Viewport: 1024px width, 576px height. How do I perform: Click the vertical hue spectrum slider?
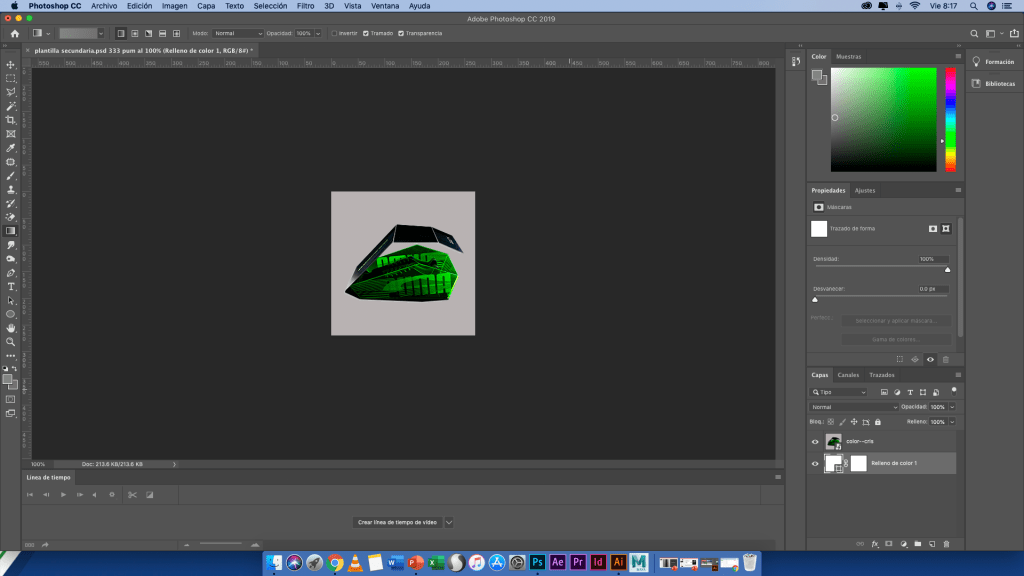point(950,119)
